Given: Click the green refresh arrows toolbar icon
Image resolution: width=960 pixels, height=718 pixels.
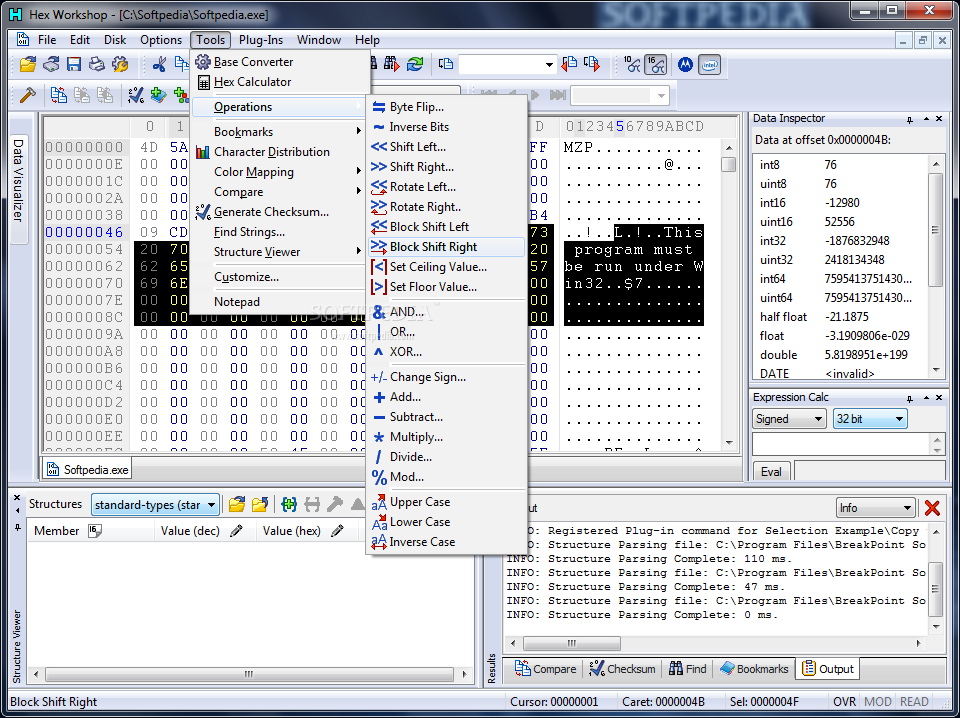Looking at the screenshot, I should coord(415,64).
